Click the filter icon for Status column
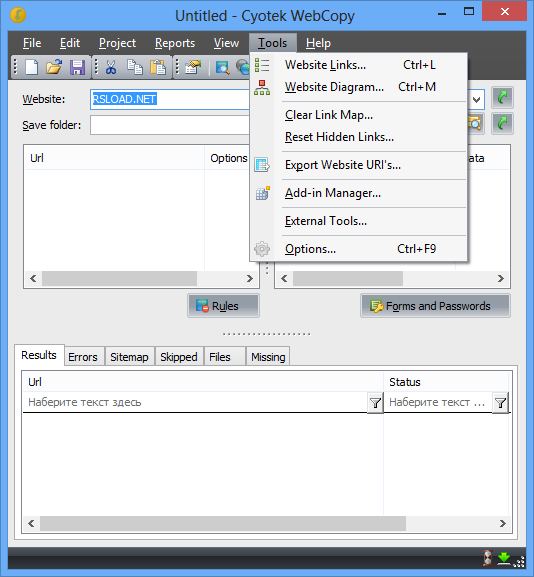The image size is (534, 577). pos(500,403)
